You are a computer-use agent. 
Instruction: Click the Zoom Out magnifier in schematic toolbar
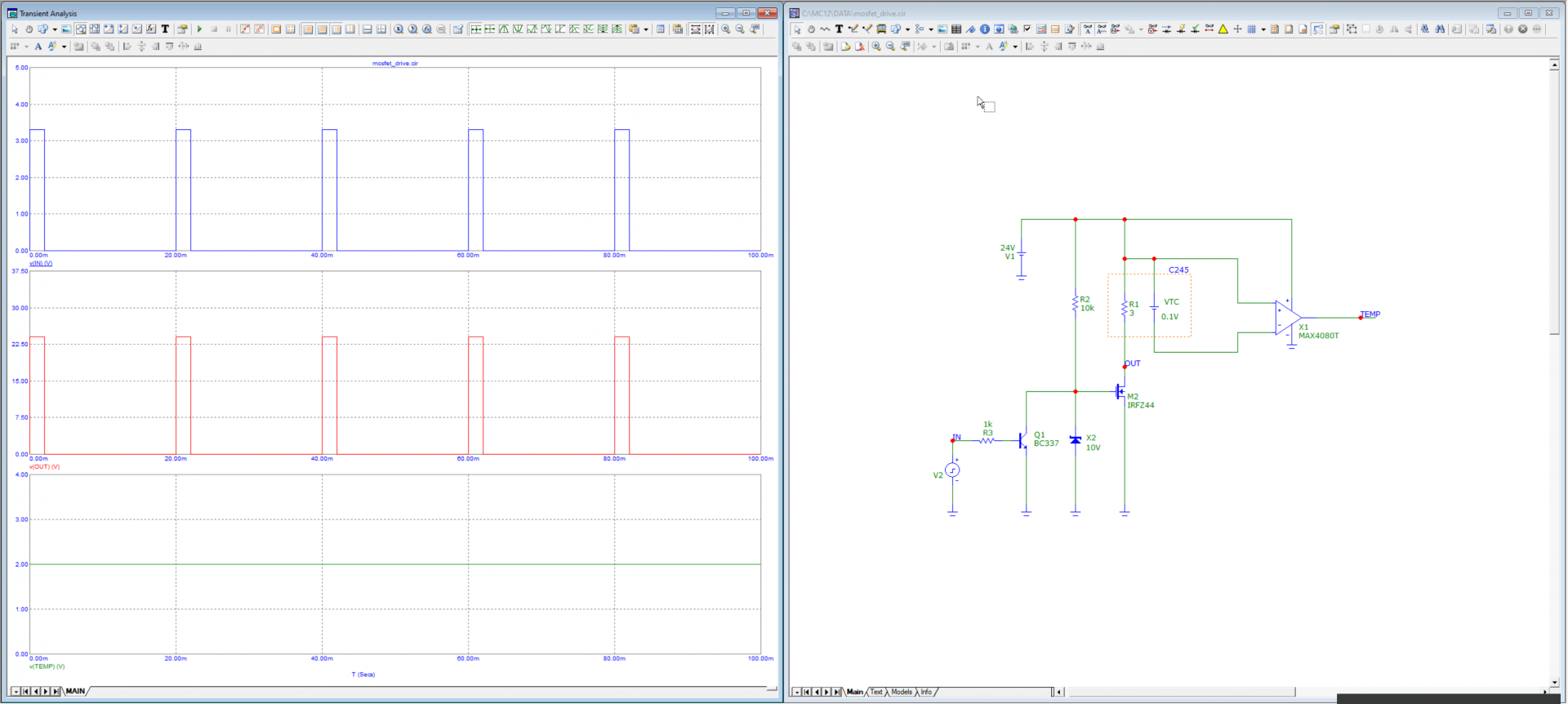coord(890,47)
